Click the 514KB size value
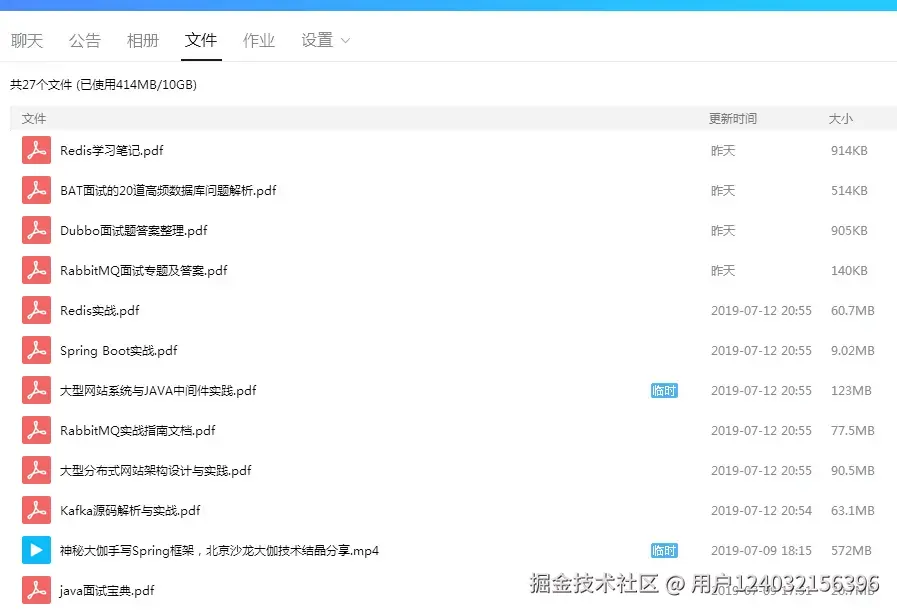 click(x=849, y=190)
